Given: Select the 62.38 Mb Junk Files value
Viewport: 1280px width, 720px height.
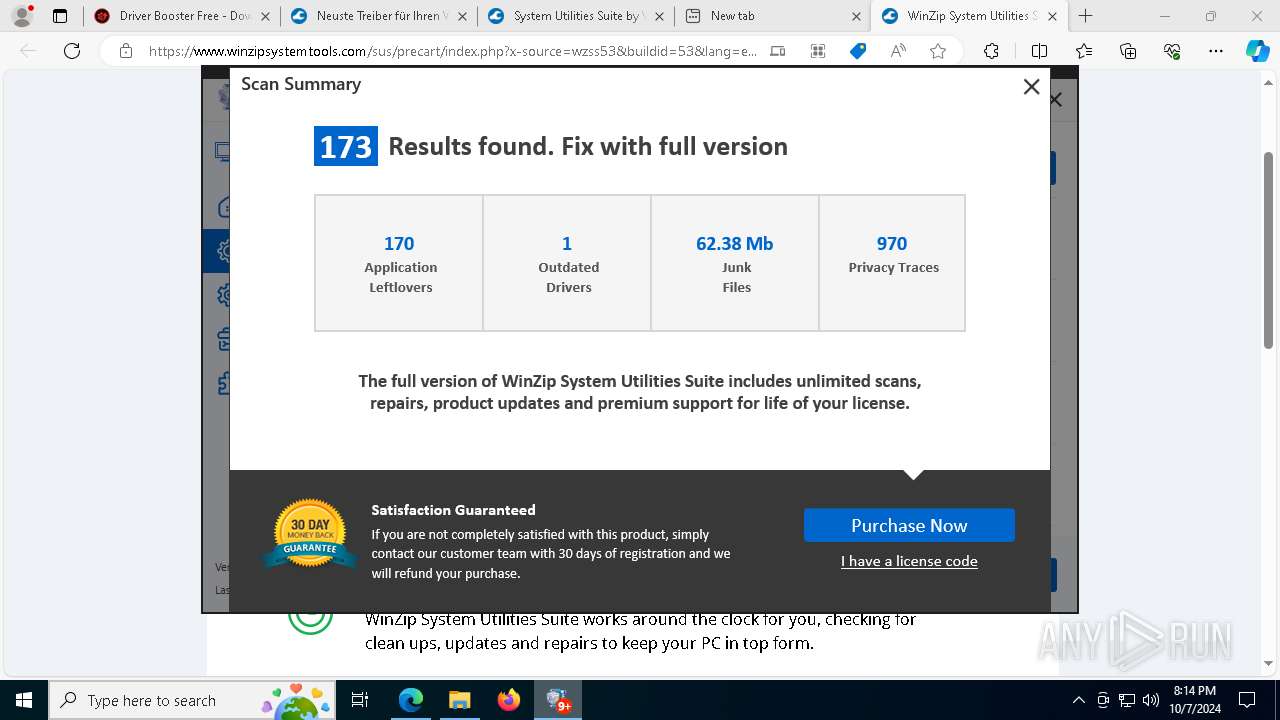Looking at the screenshot, I should (x=735, y=243).
